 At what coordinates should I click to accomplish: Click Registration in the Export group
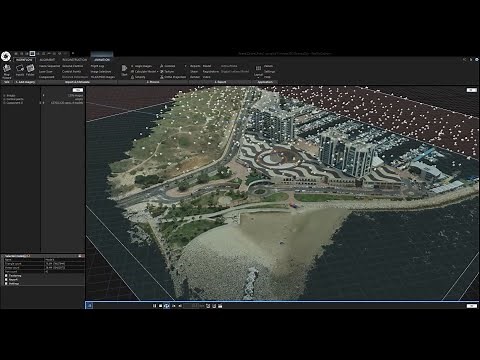pos(211,71)
